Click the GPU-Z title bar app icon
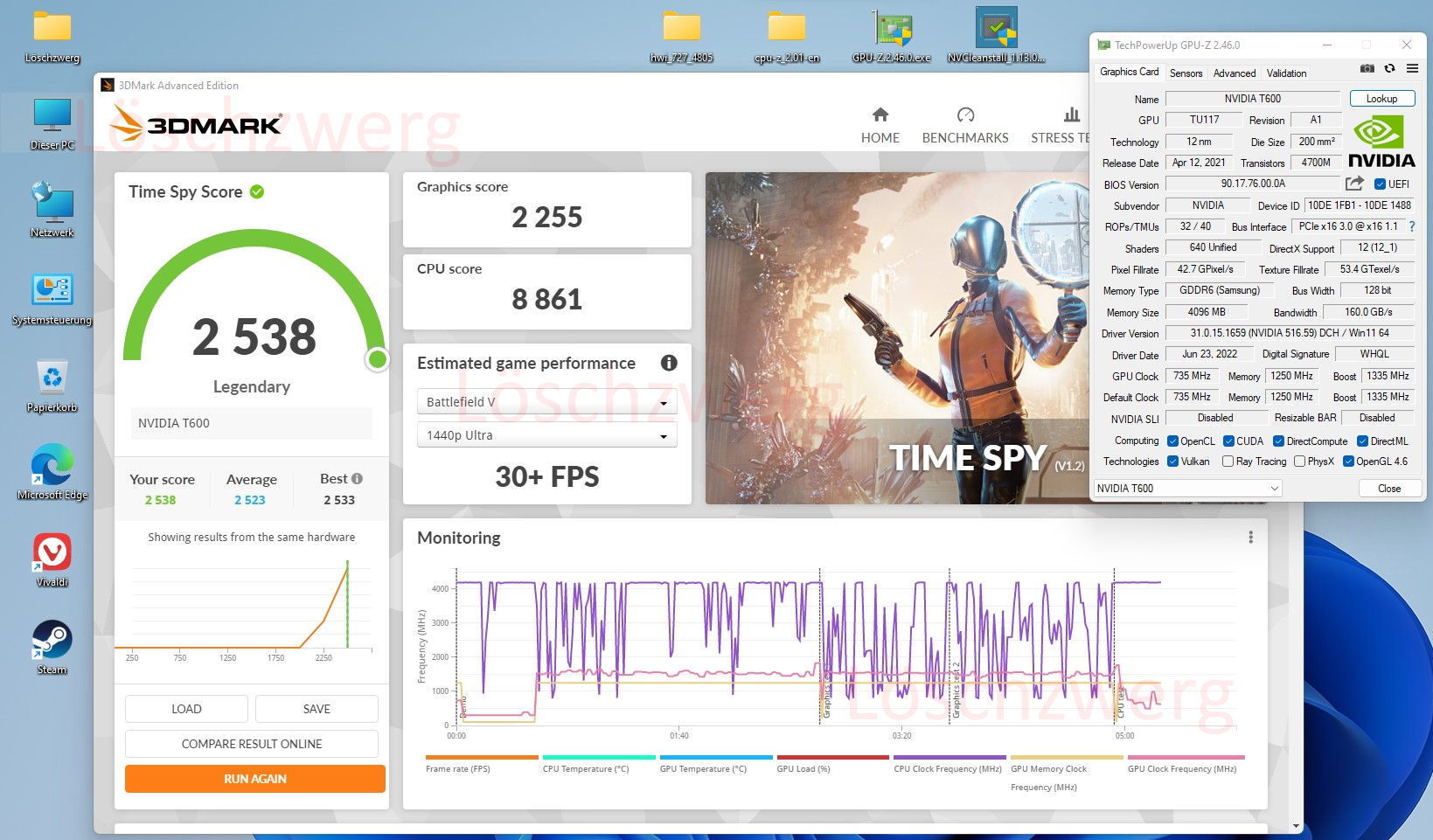Screen dimensions: 1433x840 pyautogui.click(x=1103, y=45)
